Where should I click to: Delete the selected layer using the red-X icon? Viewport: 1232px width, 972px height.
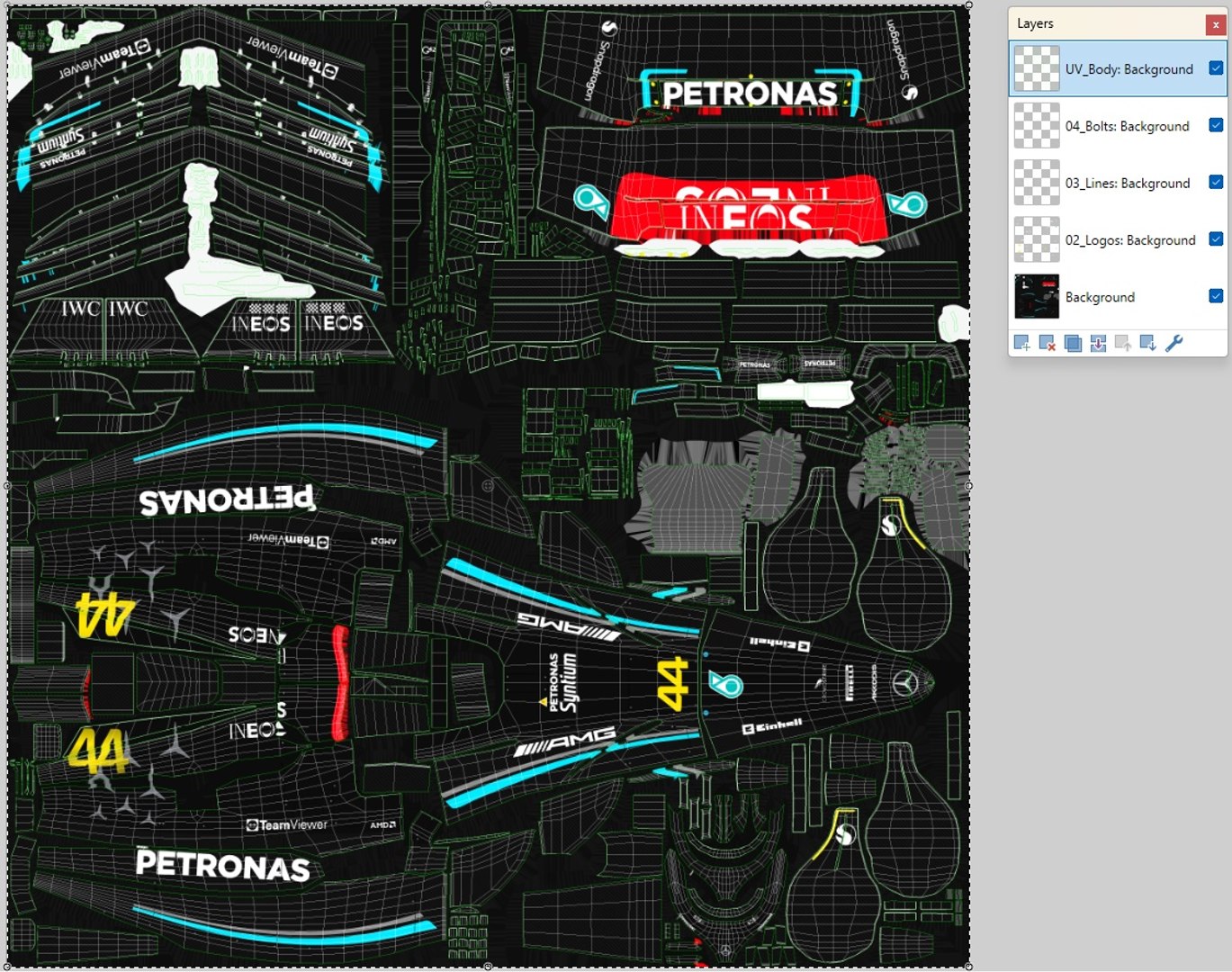[1047, 343]
